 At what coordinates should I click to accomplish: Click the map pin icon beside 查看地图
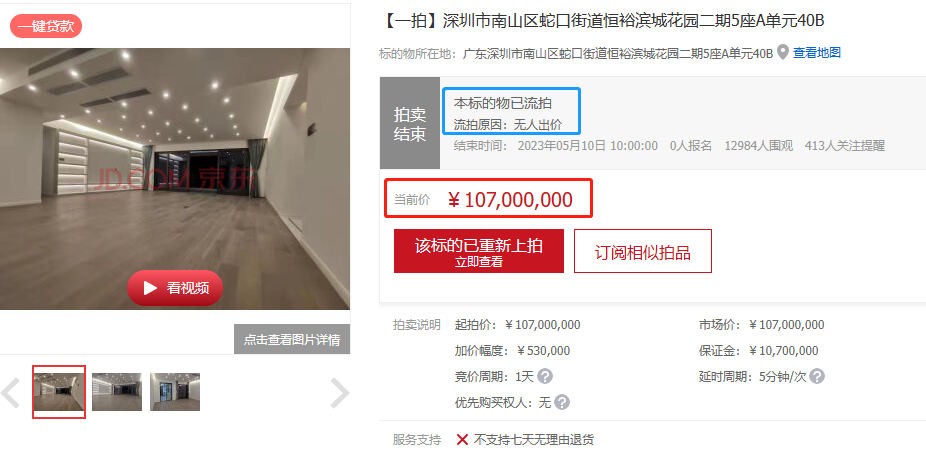[x=782, y=53]
